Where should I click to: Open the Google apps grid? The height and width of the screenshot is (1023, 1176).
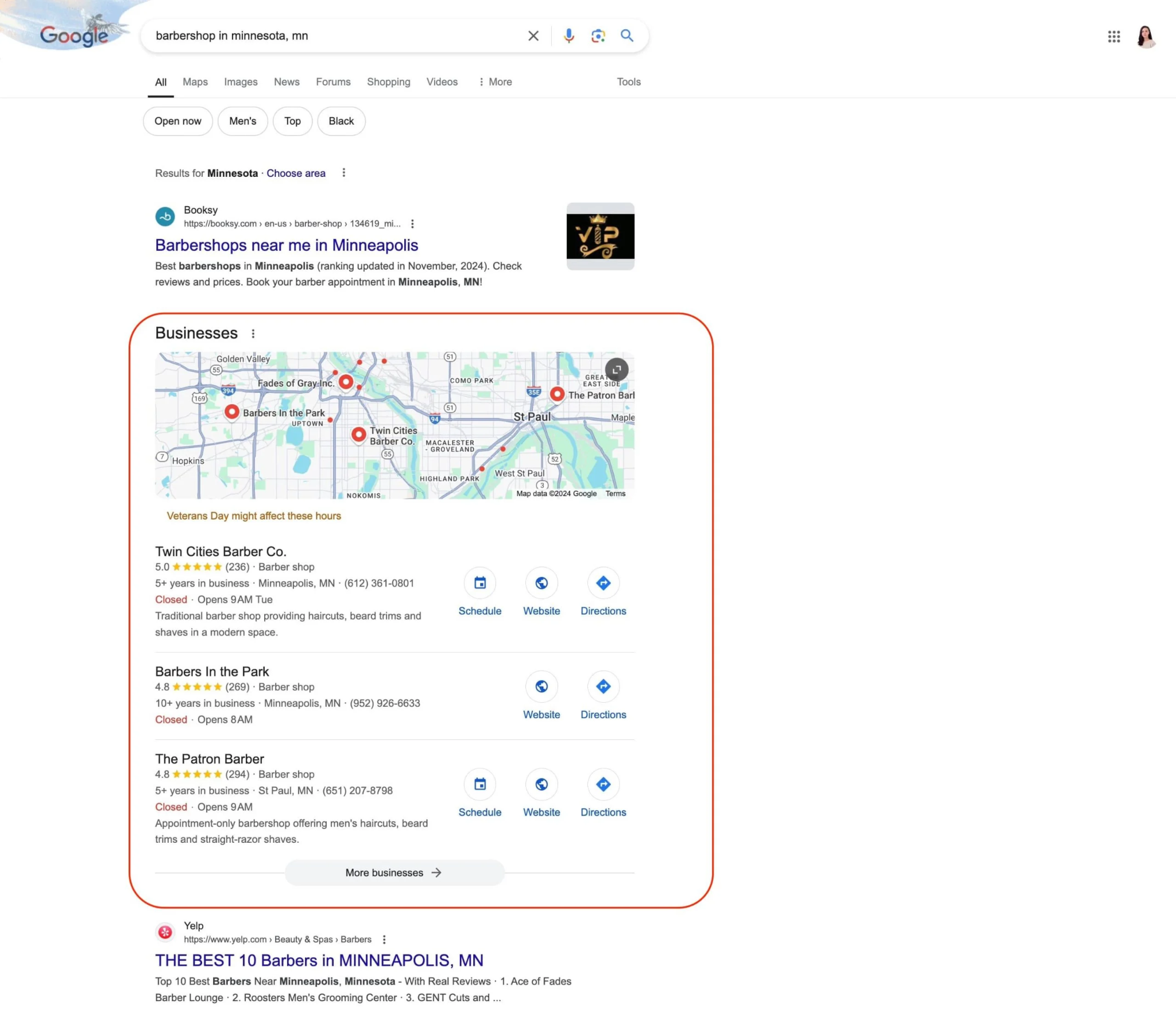[1113, 36]
